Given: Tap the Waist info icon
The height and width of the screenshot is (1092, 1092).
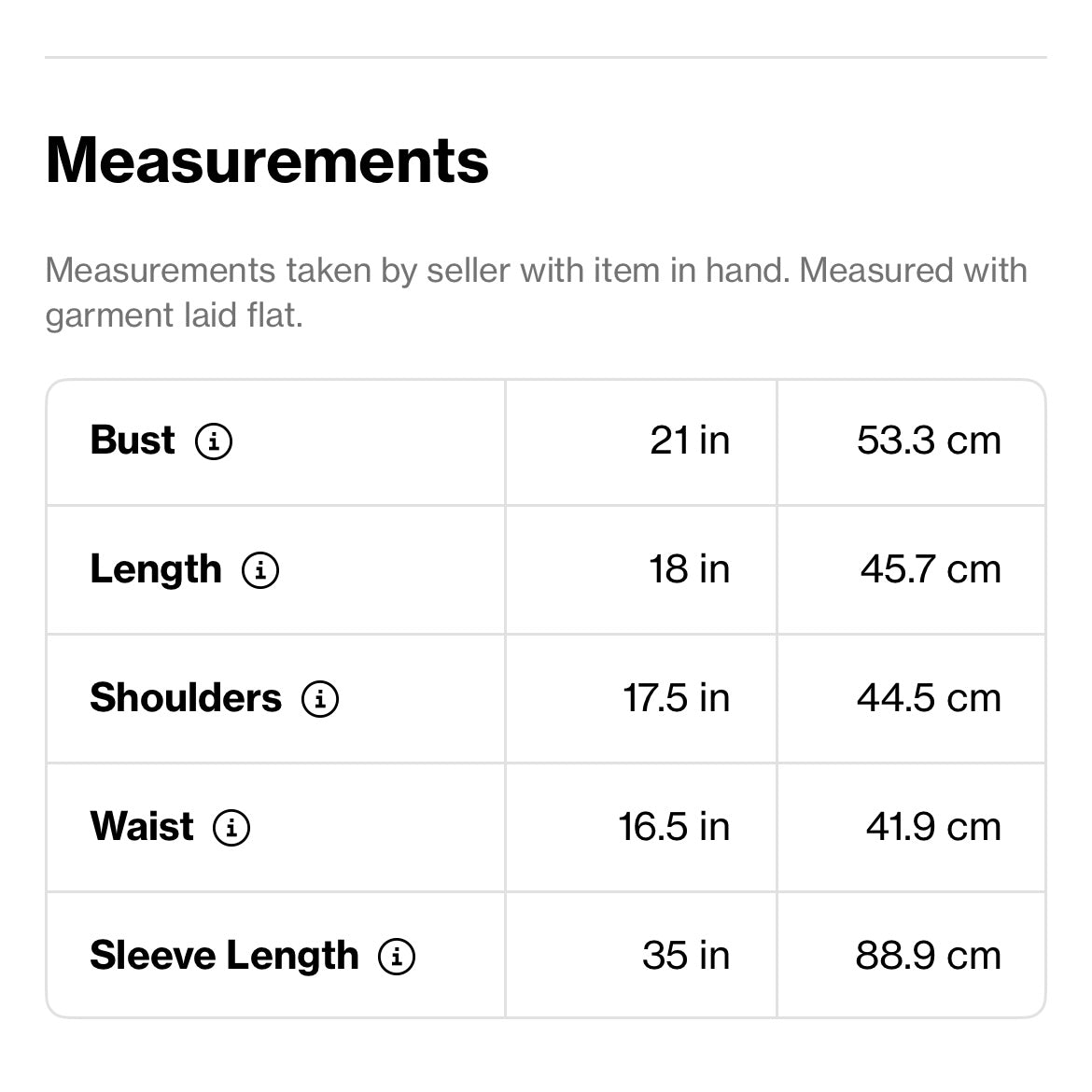Looking at the screenshot, I should click(x=231, y=827).
